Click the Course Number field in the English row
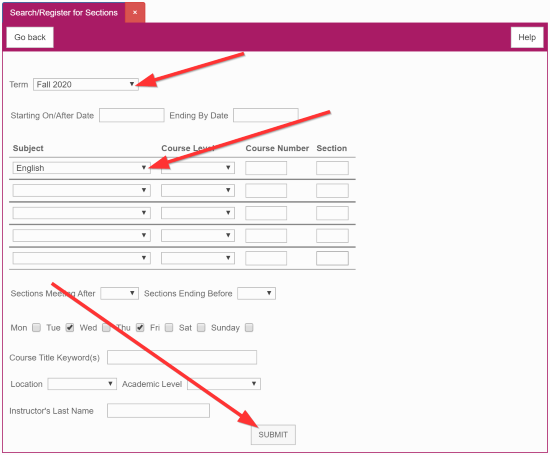This screenshot has height=455, width=550. point(266,168)
